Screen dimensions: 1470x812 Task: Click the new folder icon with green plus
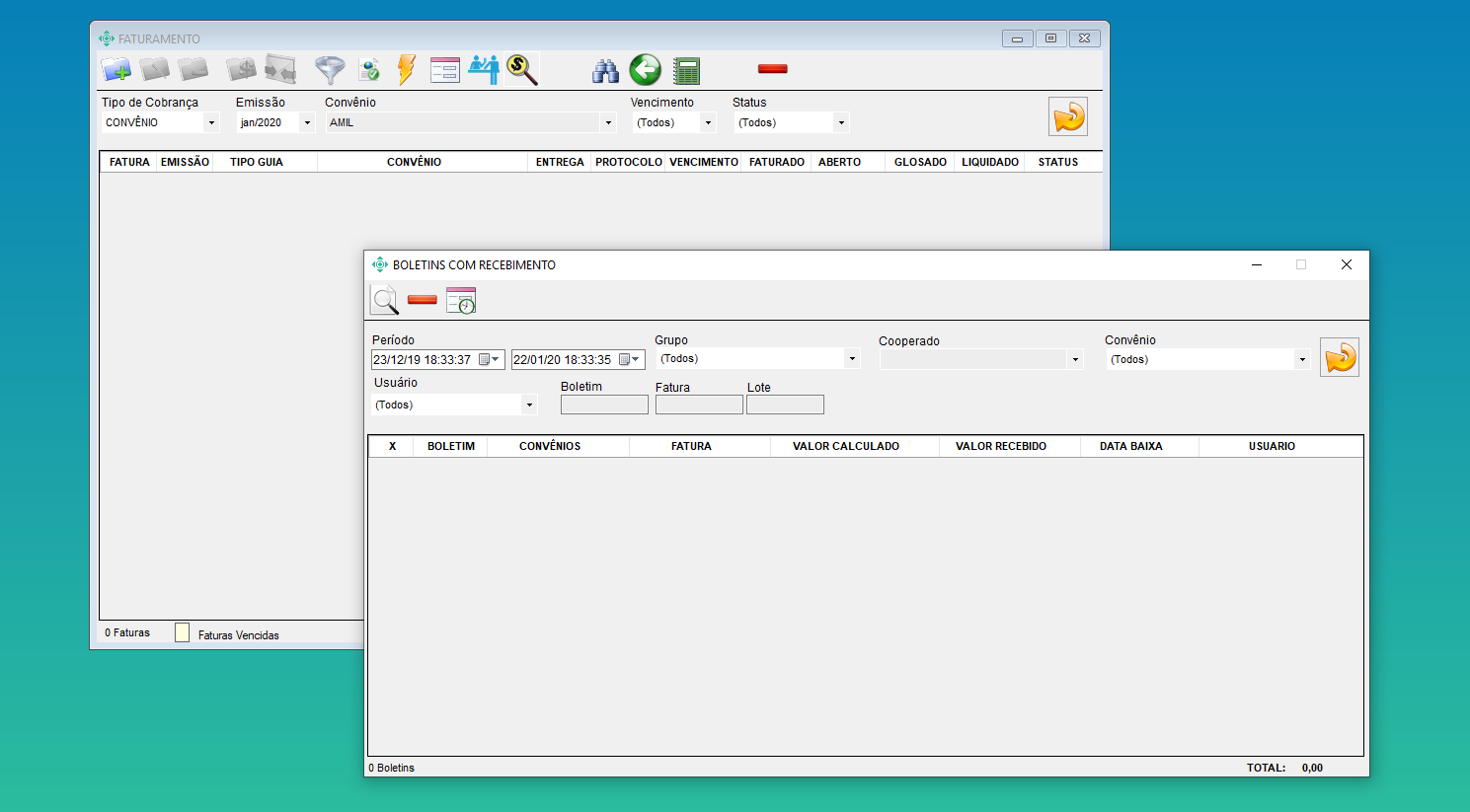coord(116,70)
